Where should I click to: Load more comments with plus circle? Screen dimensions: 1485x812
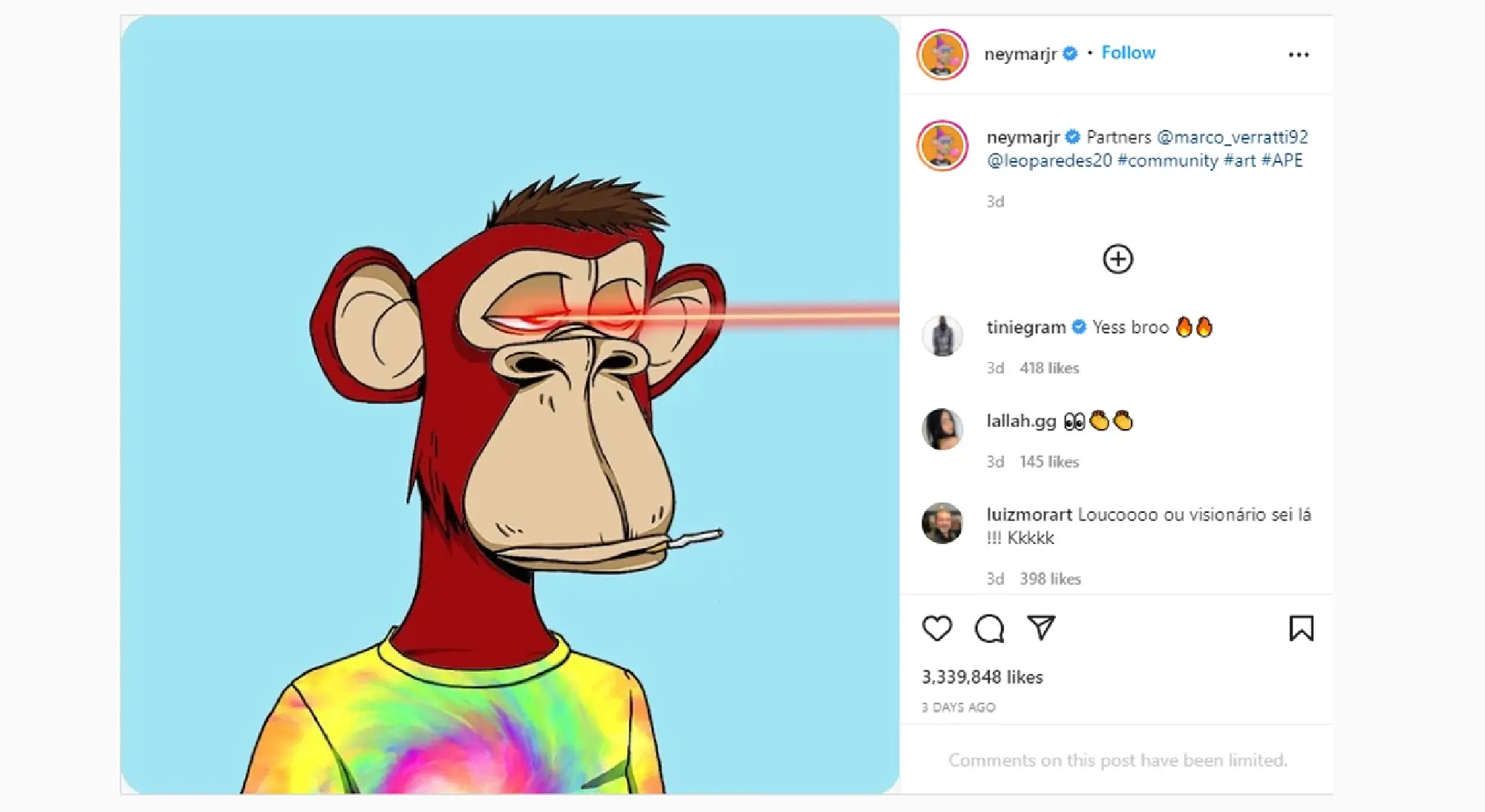[1117, 259]
